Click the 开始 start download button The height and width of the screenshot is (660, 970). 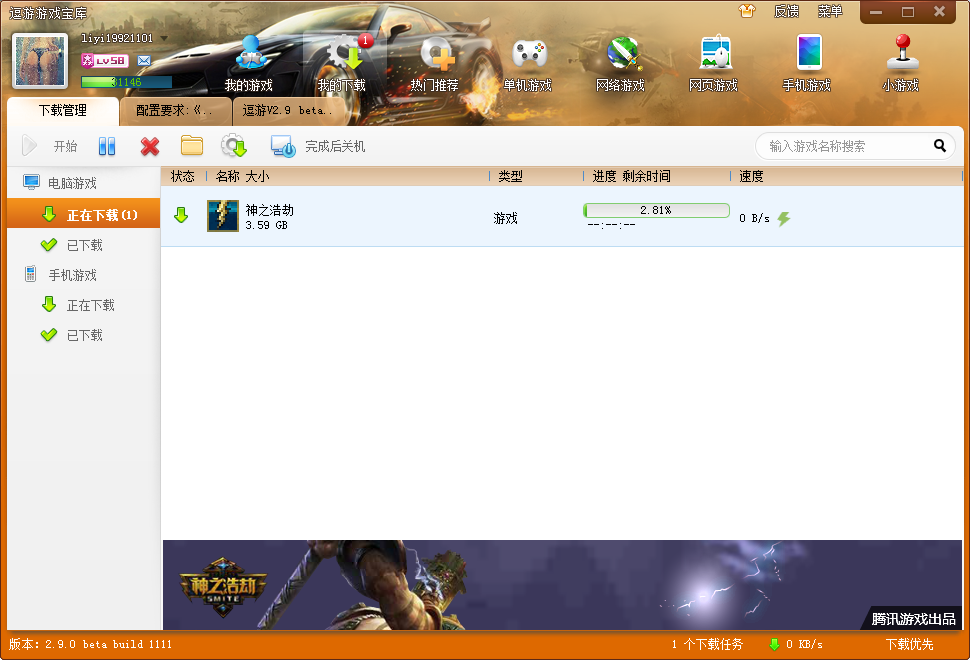pyautogui.click(x=49, y=146)
